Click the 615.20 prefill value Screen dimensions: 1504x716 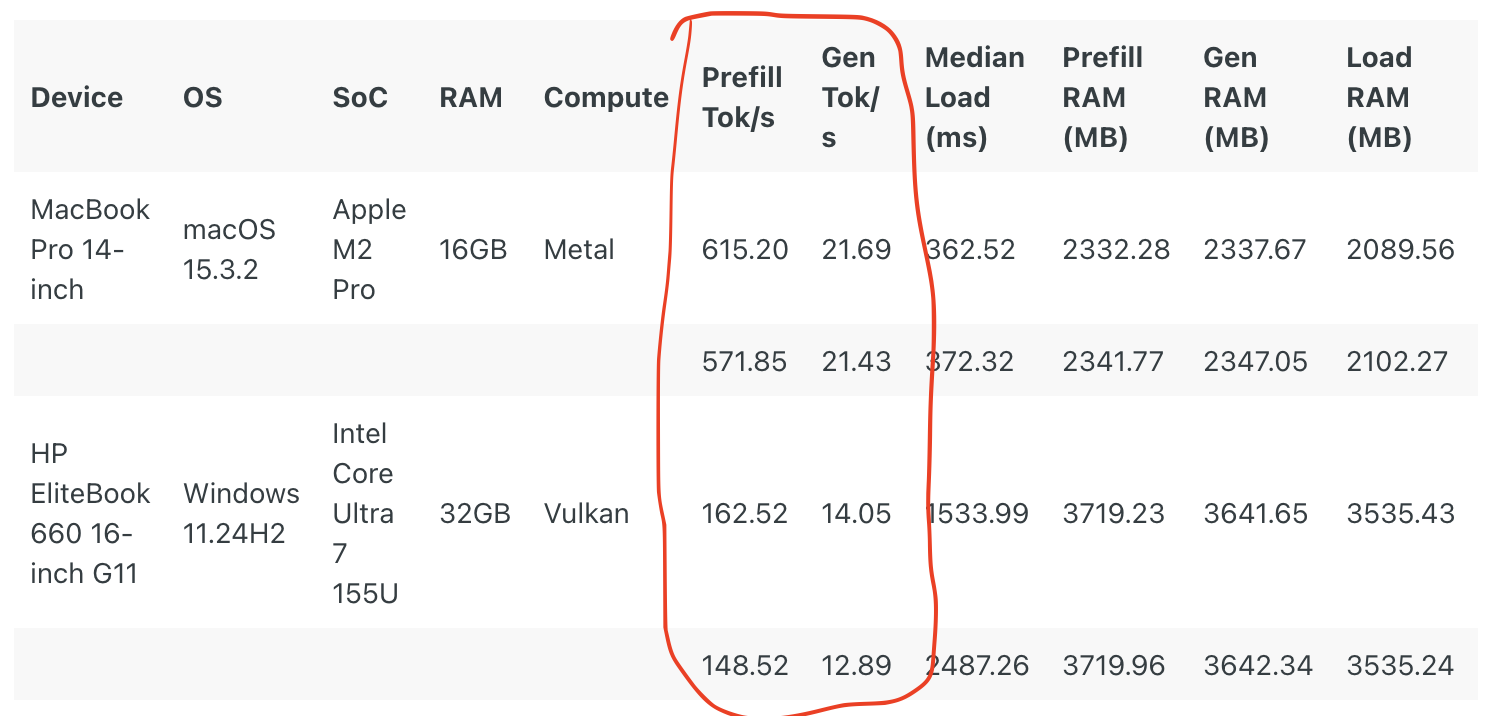click(x=745, y=250)
